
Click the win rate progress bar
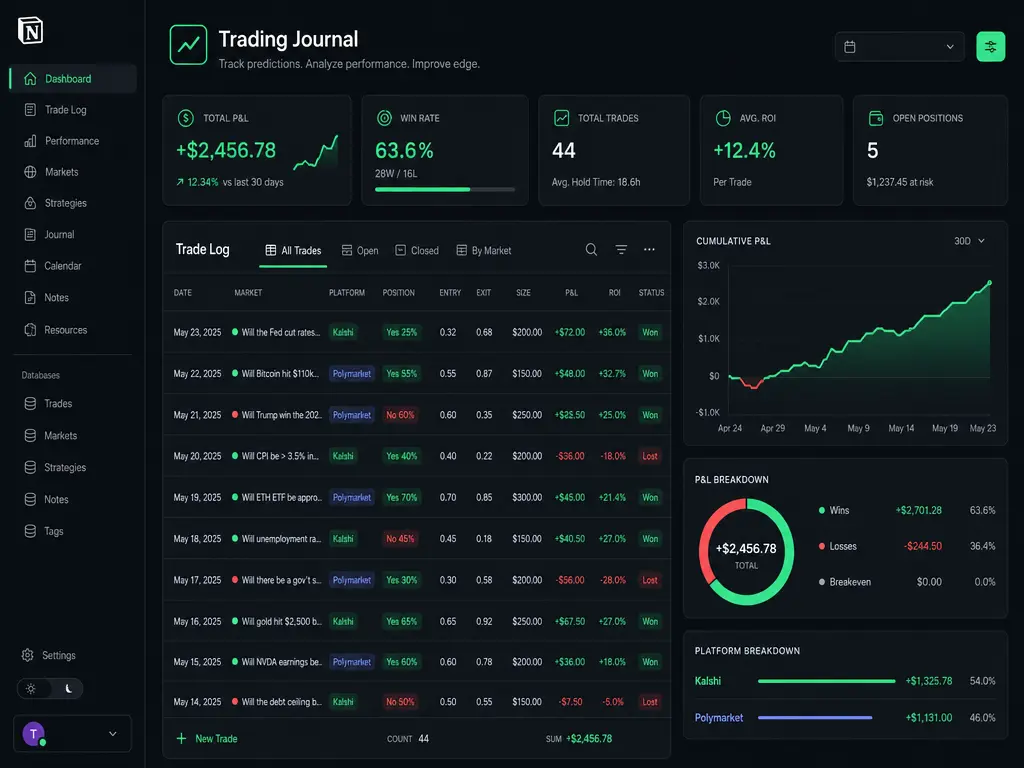(445, 189)
